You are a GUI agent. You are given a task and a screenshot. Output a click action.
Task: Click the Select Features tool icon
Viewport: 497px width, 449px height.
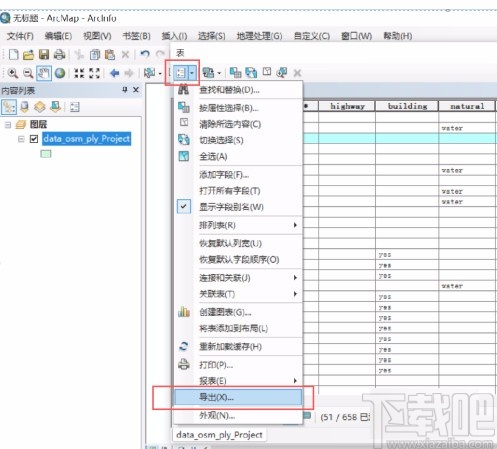149,73
